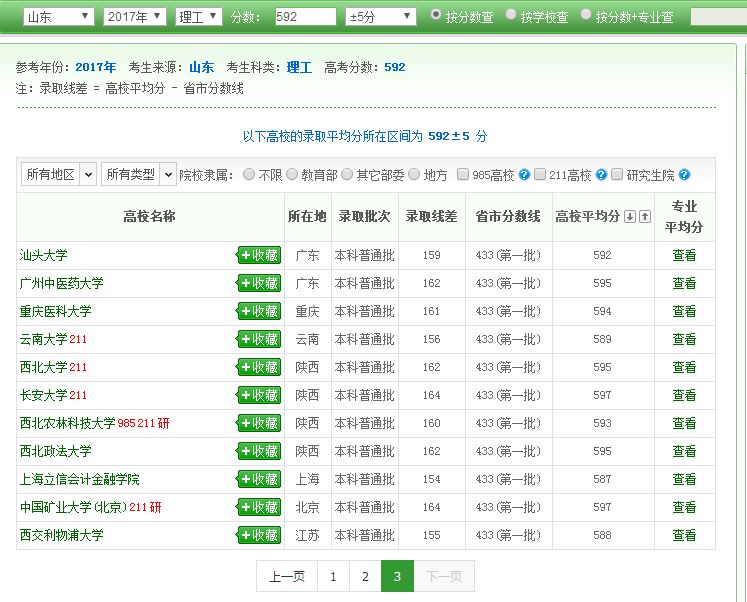View 专业平均分 for 中国矿业大学(北京) via 查看
The height and width of the screenshot is (602, 747).
pos(684,507)
